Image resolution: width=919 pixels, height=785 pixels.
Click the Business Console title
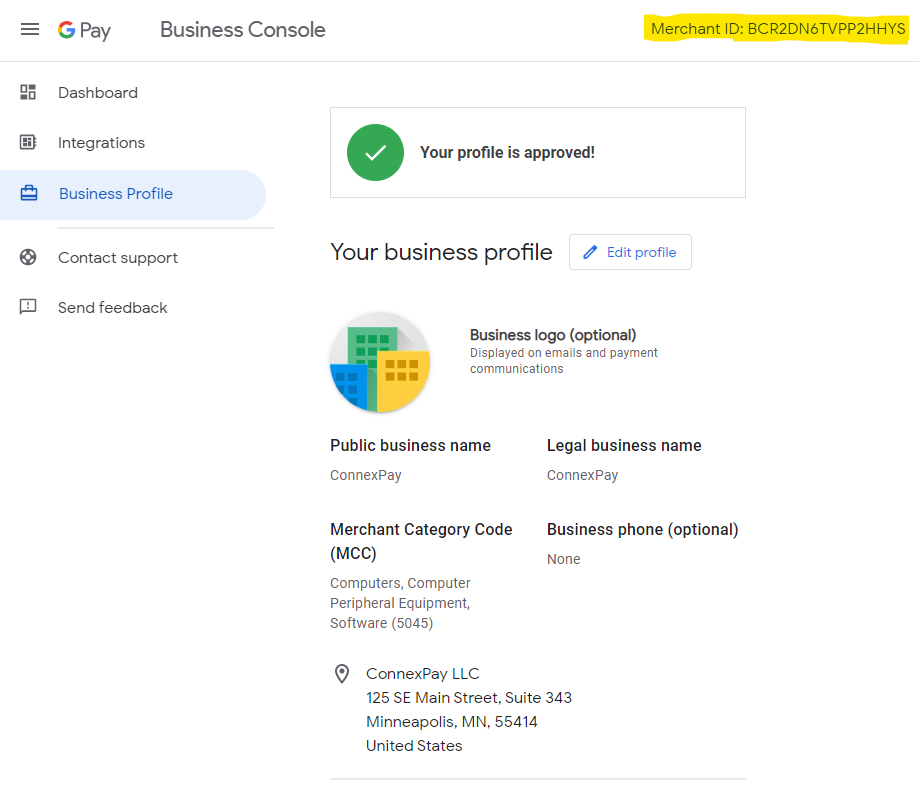pos(243,30)
